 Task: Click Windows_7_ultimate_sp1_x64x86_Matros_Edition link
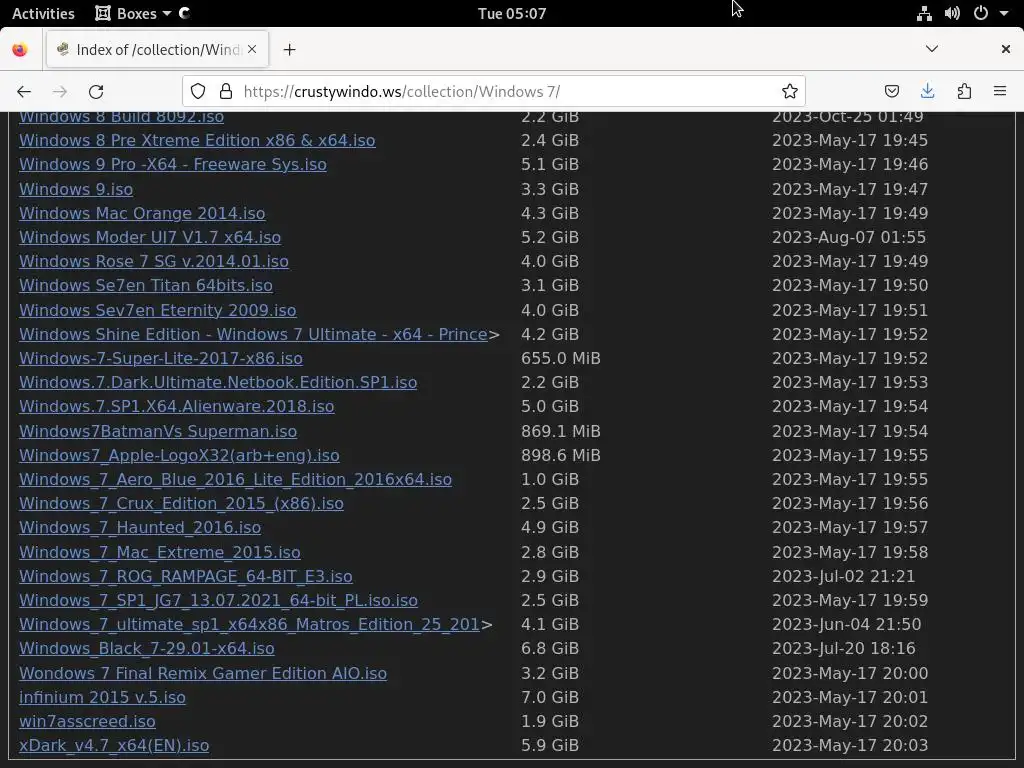(x=249, y=624)
